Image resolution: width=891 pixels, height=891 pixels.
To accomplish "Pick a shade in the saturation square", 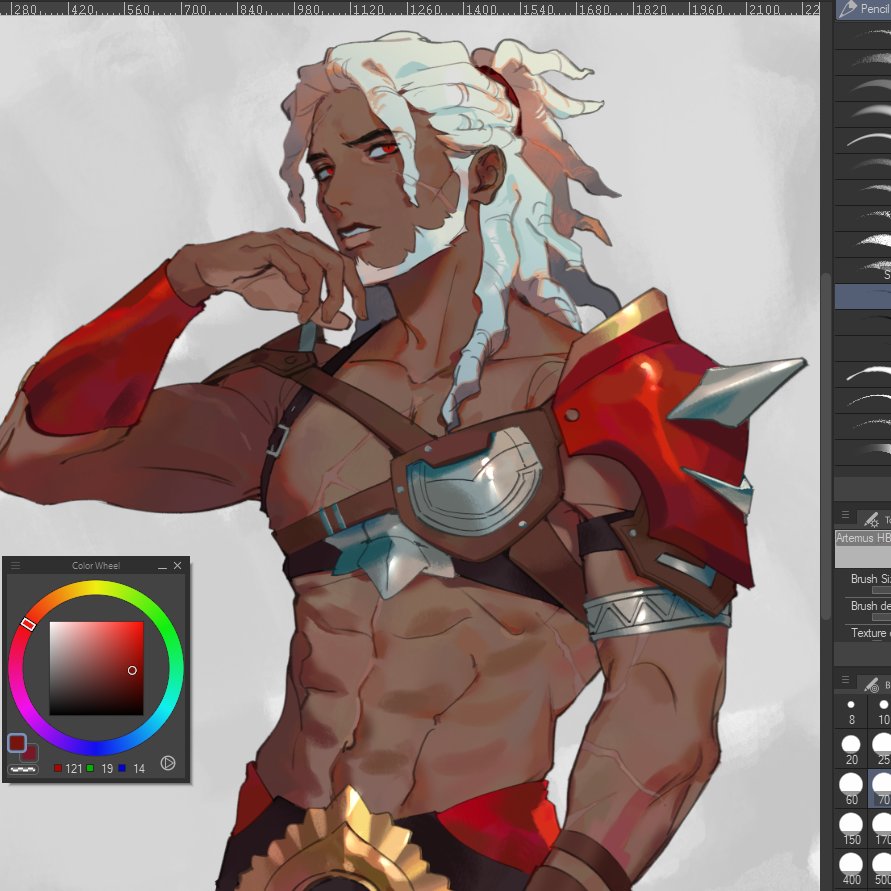I will 96,668.
